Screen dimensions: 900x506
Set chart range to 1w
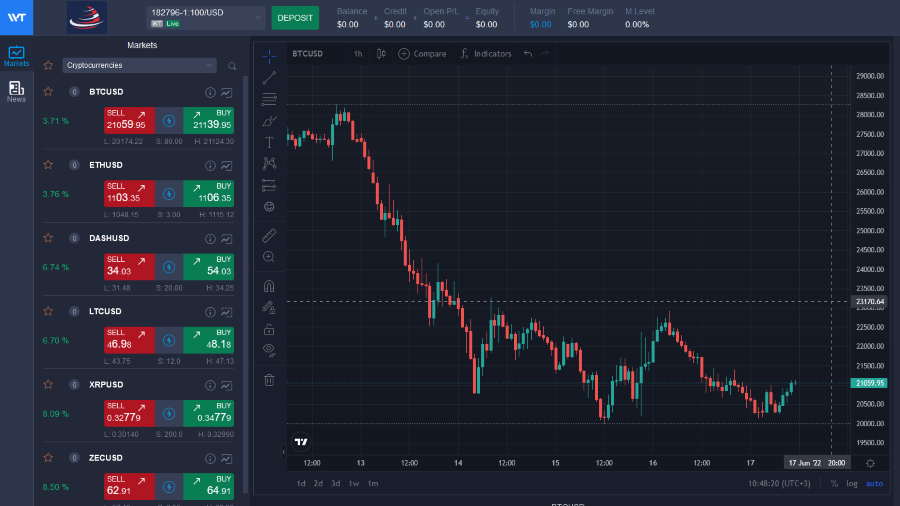(x=354, y=484)
